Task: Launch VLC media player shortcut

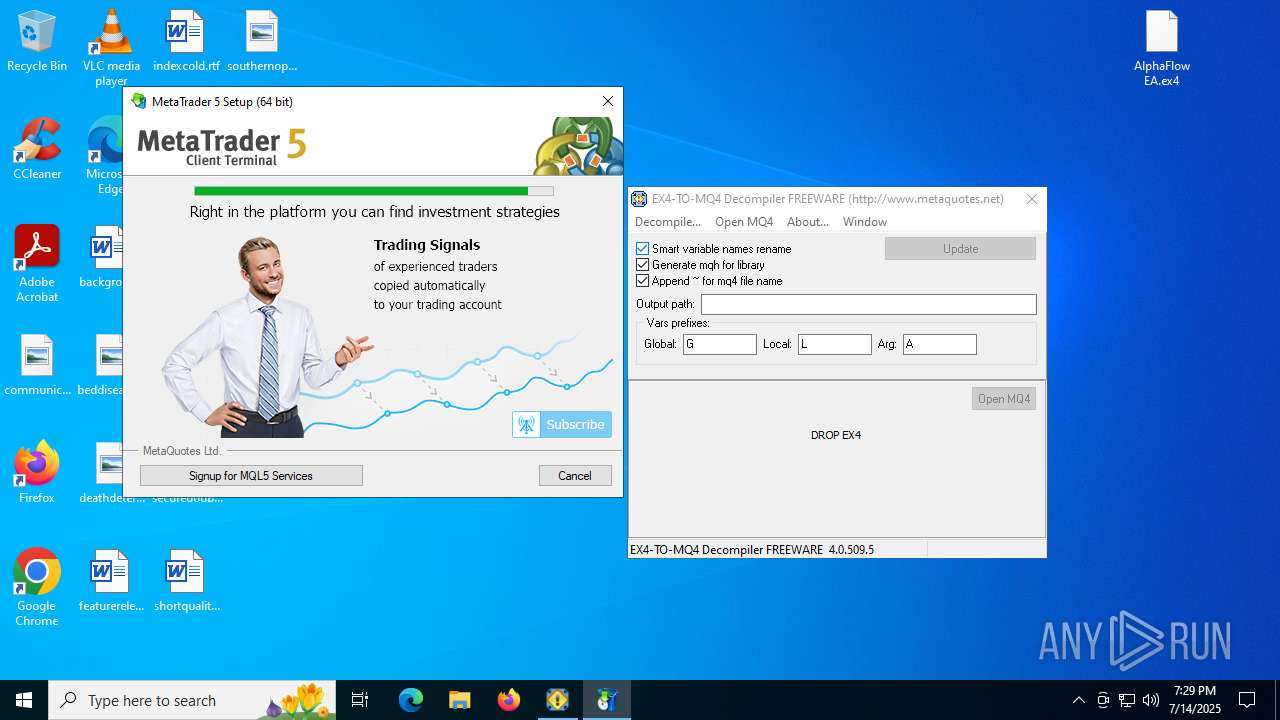Action: click(x=111, y=47)
